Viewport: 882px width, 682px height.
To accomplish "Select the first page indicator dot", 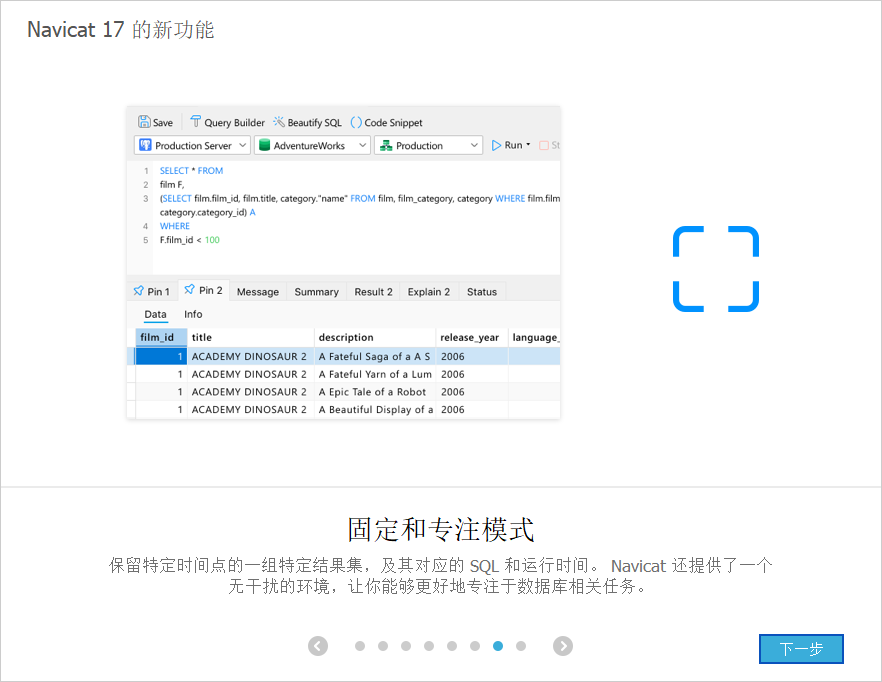I will [x=360, y=646].
